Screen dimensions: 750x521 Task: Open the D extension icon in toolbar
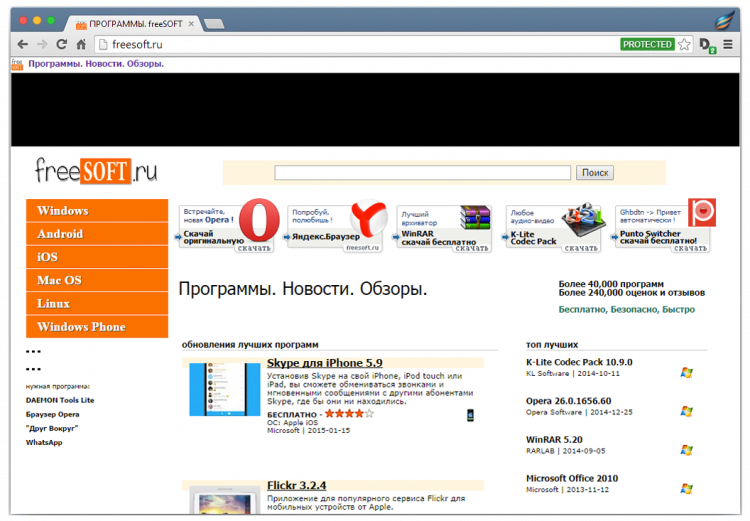pyautogui.click(x=707, y=45)
